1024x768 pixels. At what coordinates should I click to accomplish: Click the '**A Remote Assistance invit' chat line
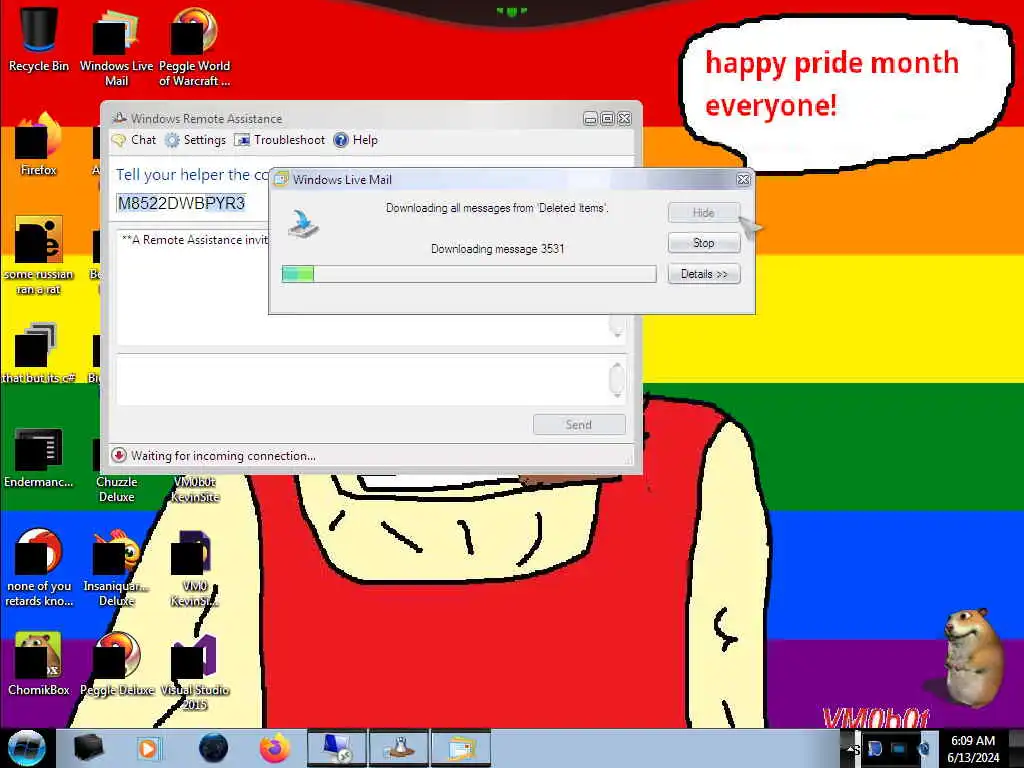(195, 240)
